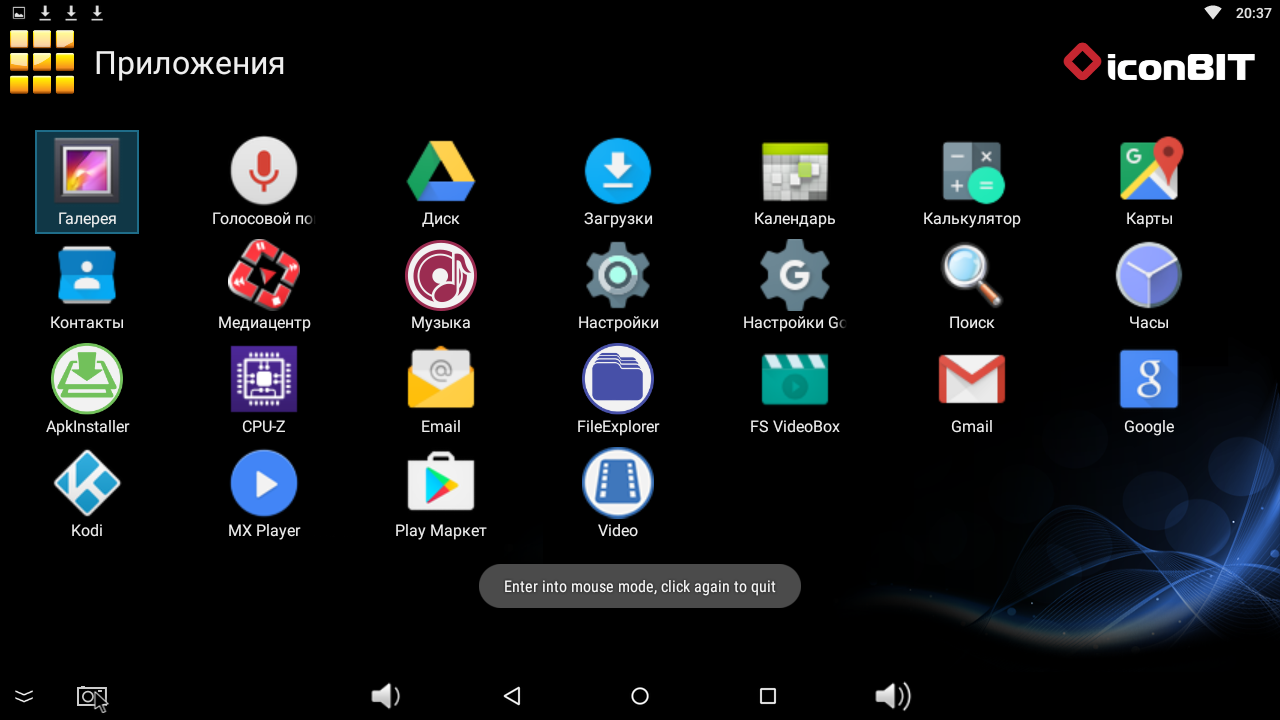
Task: Open the Play Маркет store
Action: pyautogui.click(x=441, y=494)
